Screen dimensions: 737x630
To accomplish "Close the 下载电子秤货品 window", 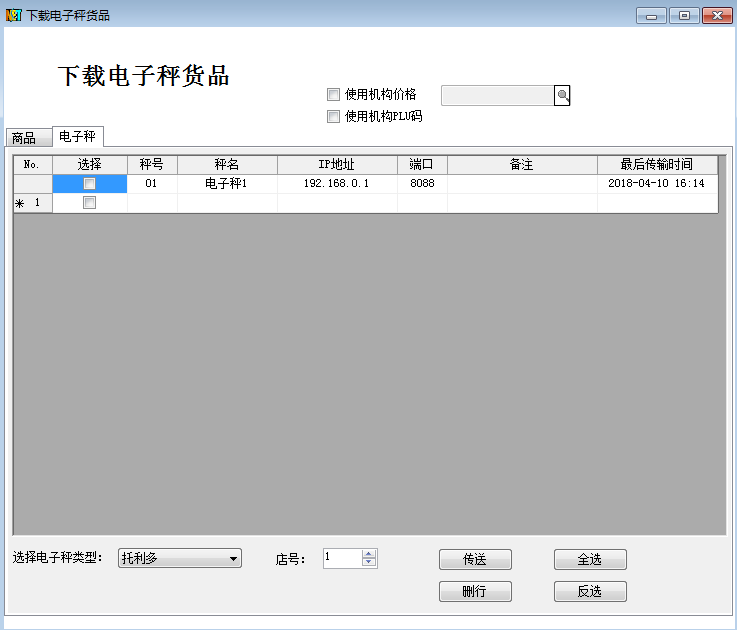I will pyautogui.click(x=717, y=16).
